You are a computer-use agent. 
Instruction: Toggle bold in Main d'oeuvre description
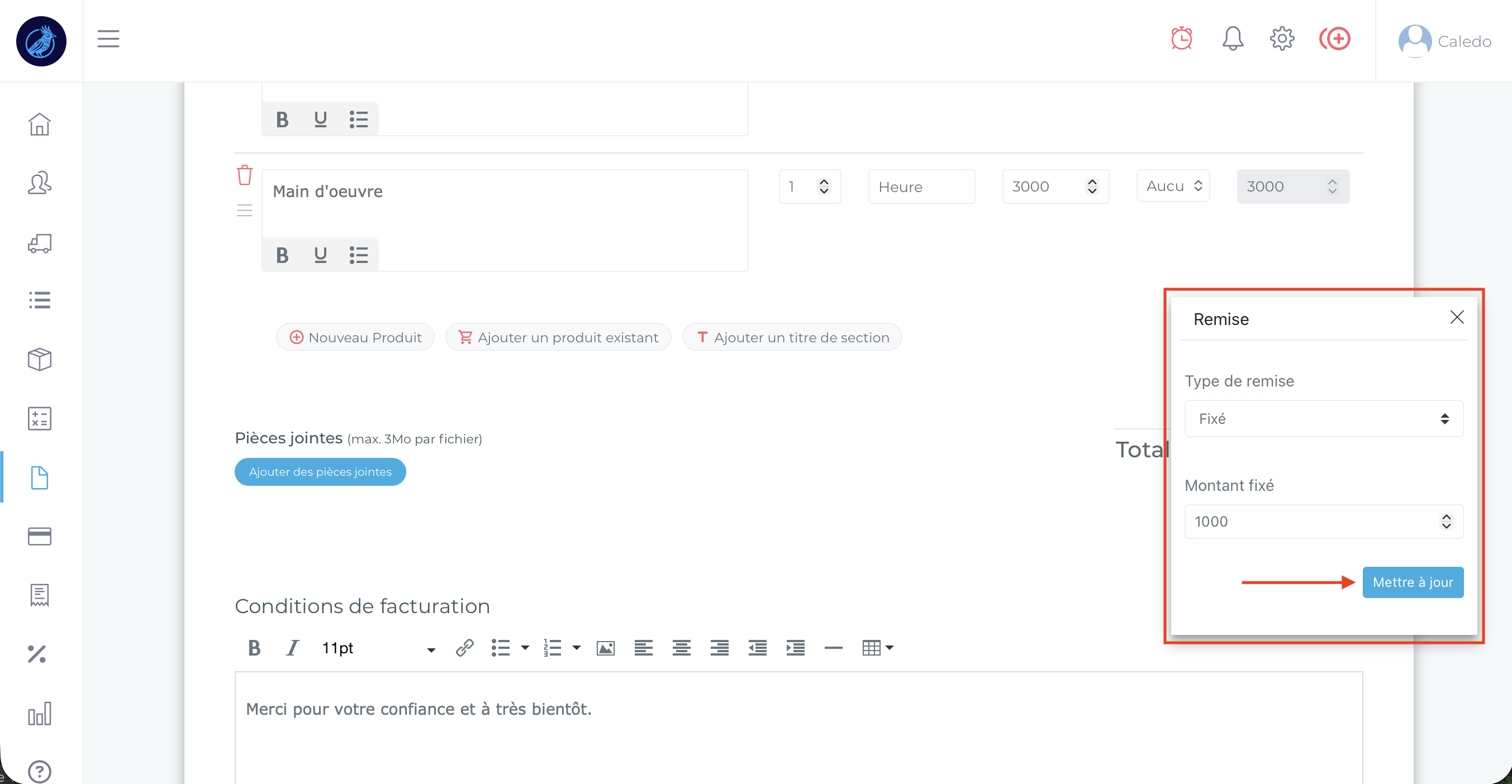(282, 255)
